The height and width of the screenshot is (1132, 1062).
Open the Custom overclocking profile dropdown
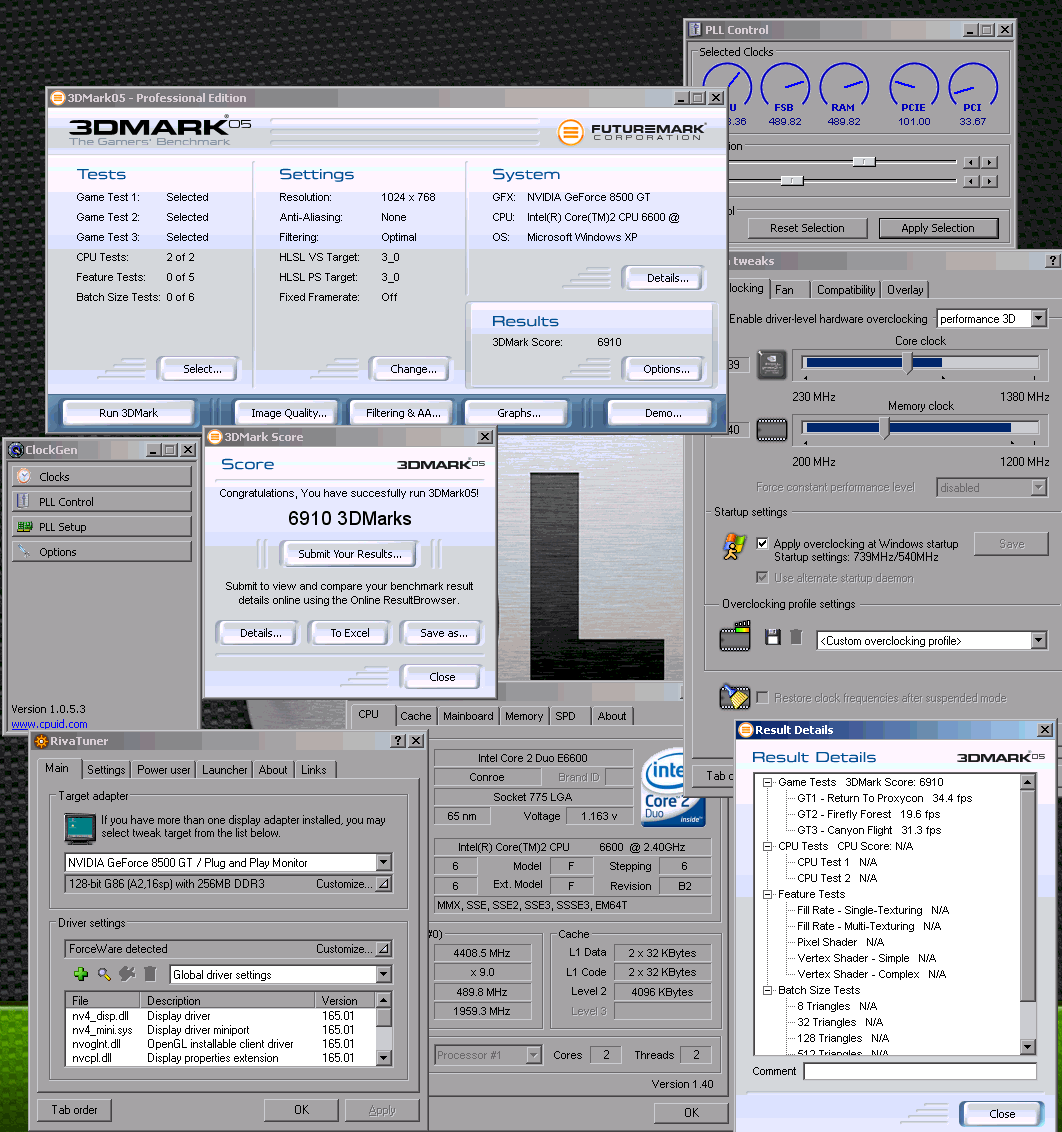[1038, 640]
